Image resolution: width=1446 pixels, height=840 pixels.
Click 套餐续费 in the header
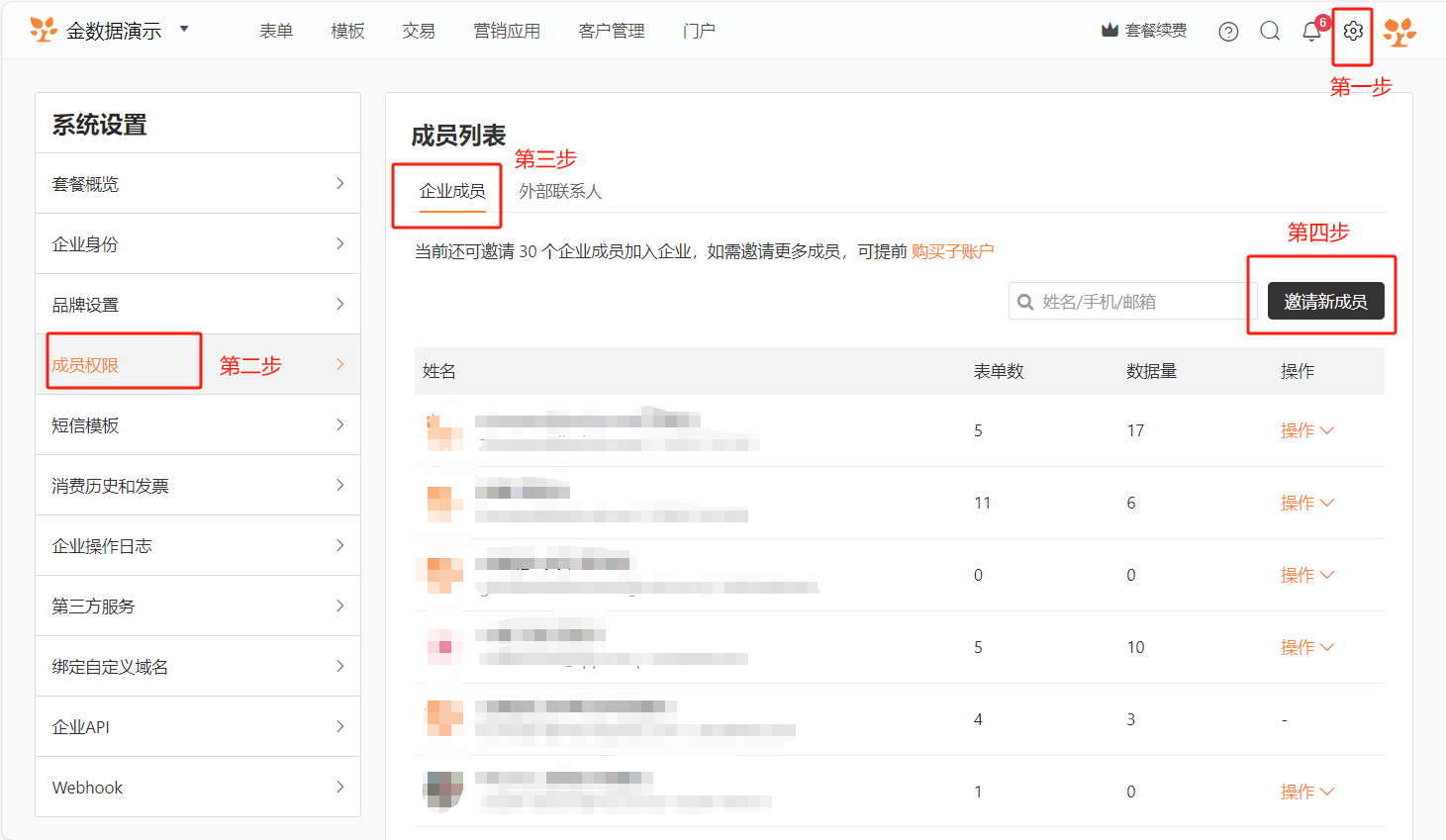[1156, 31]
